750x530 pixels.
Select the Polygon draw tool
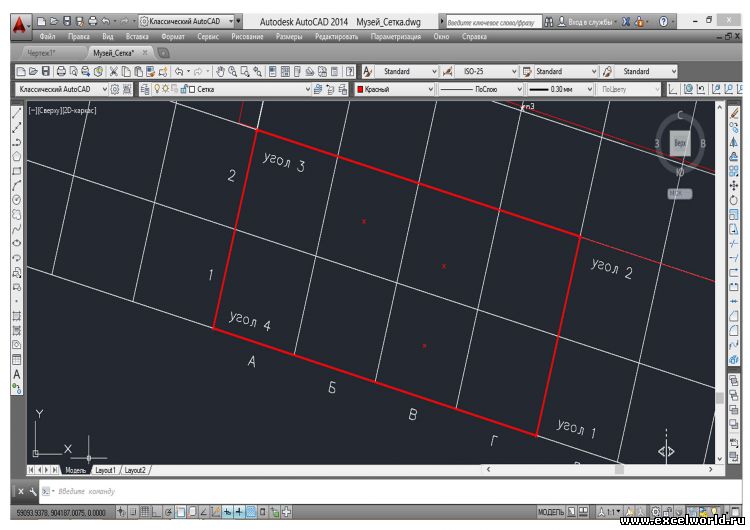[x=17, y=156]
